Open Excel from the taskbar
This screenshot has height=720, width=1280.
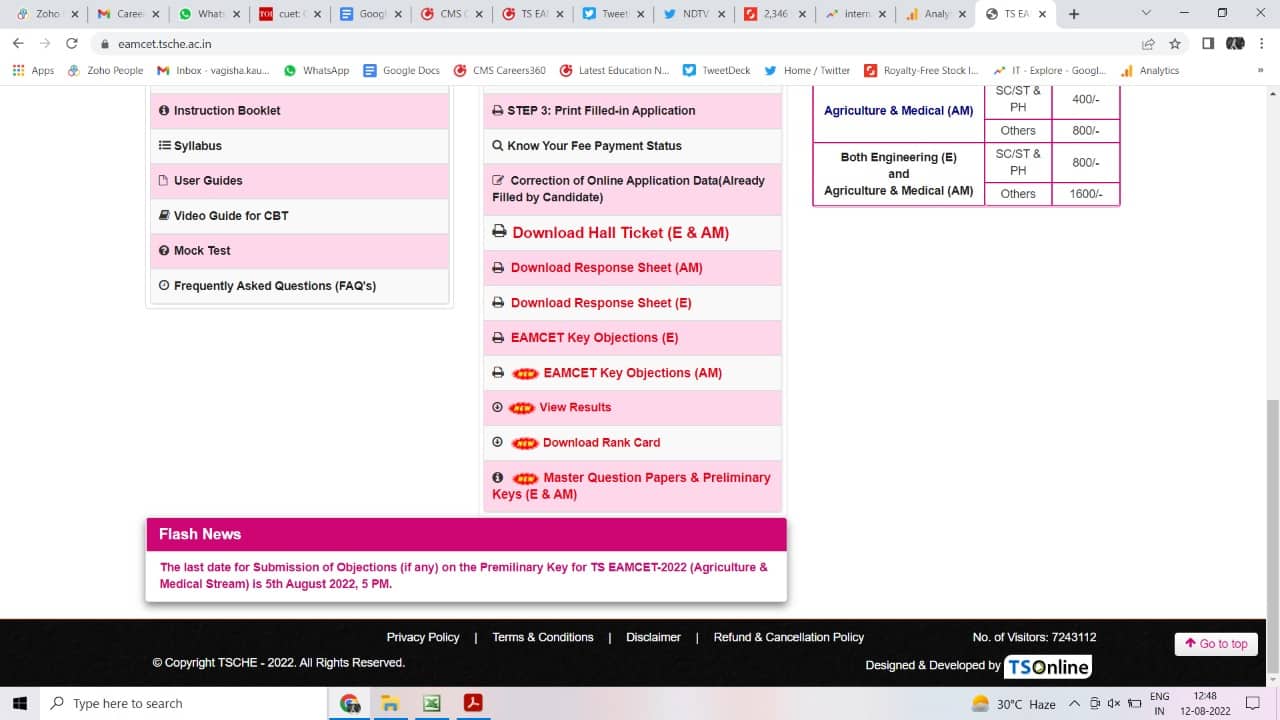coord(431,703)
